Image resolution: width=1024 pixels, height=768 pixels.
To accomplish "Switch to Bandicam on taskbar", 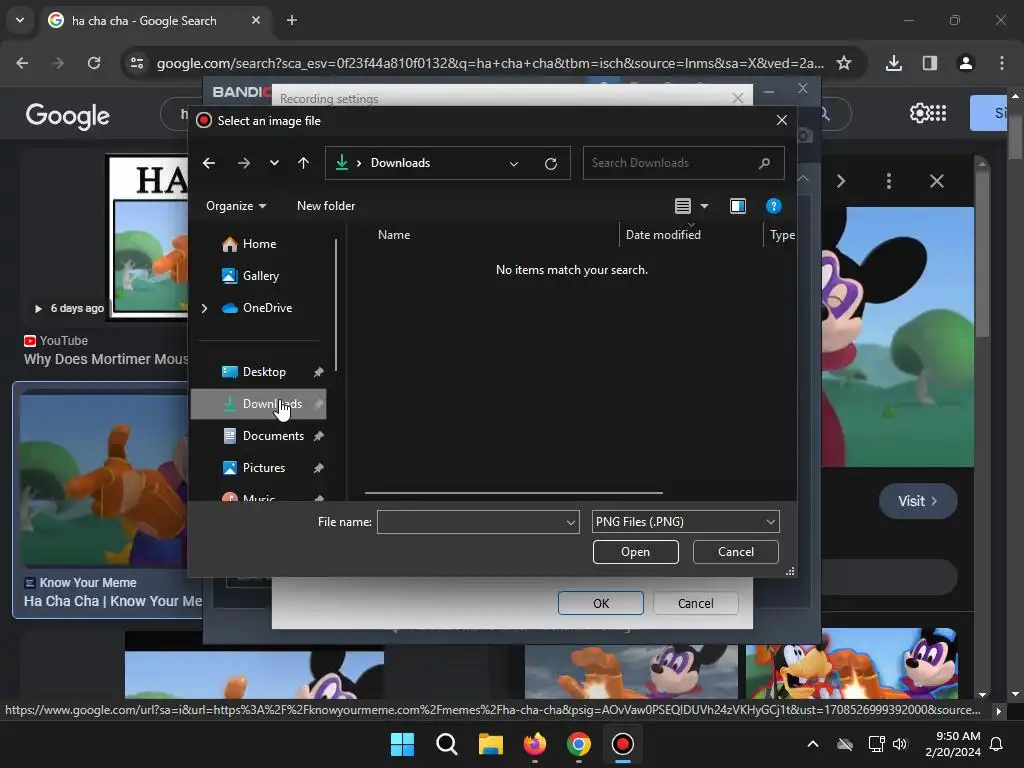I will (622, 744).
